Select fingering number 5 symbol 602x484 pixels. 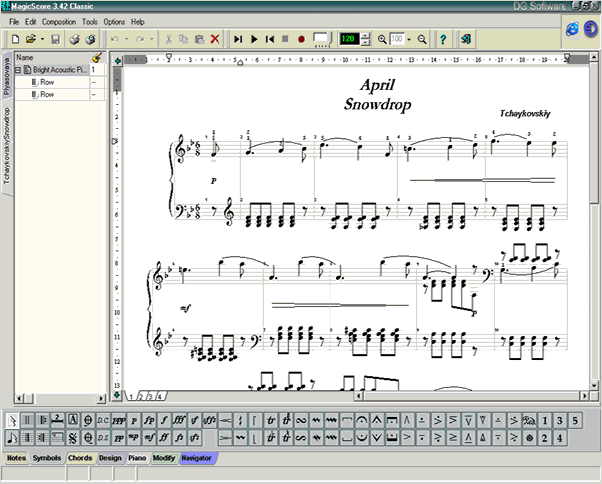pyautogui.click(x=575, y=421)
